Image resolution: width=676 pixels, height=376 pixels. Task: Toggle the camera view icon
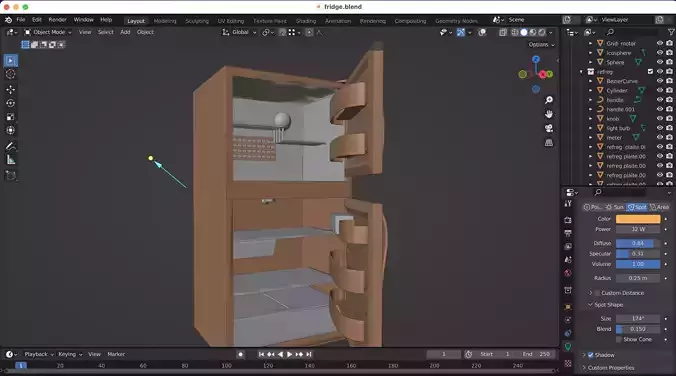point(549,128)
